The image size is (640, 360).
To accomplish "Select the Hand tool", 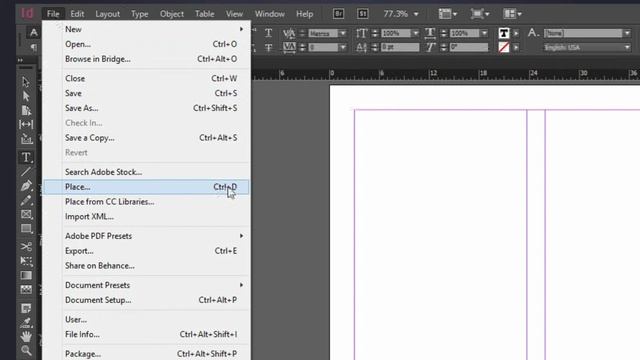I will 26,337.
